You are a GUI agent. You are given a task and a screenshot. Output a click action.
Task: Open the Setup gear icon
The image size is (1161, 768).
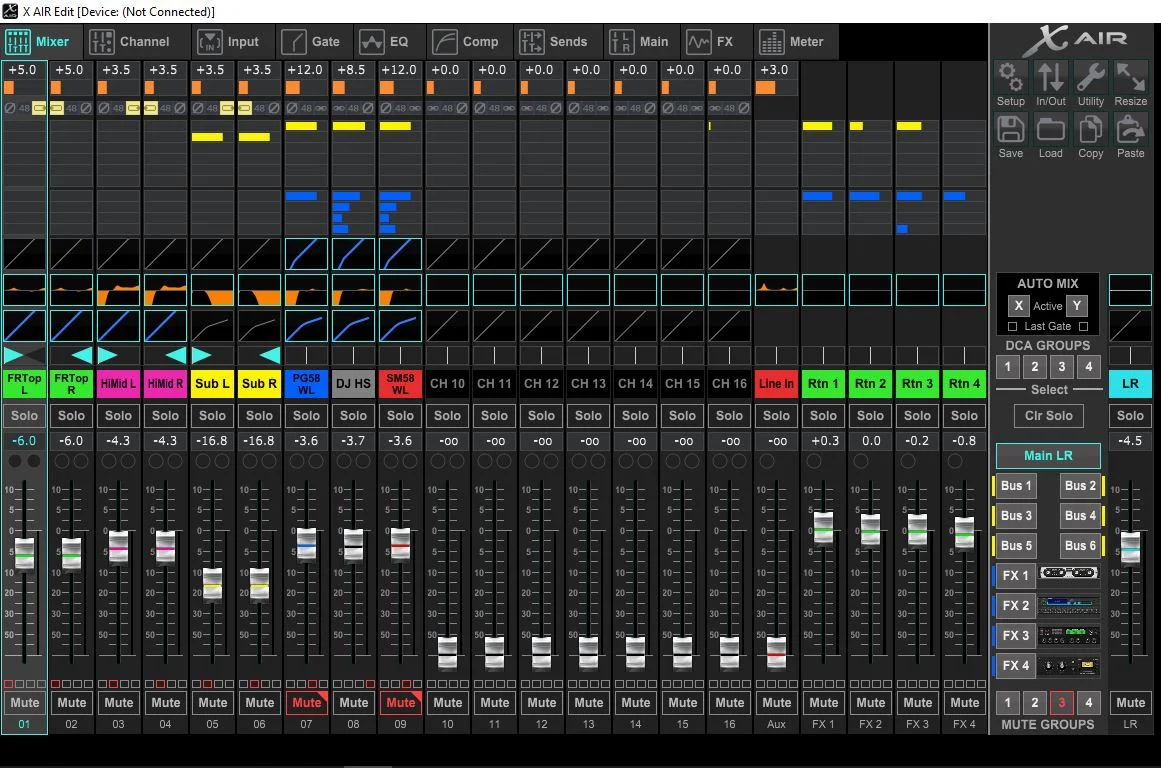point(1010,78)
